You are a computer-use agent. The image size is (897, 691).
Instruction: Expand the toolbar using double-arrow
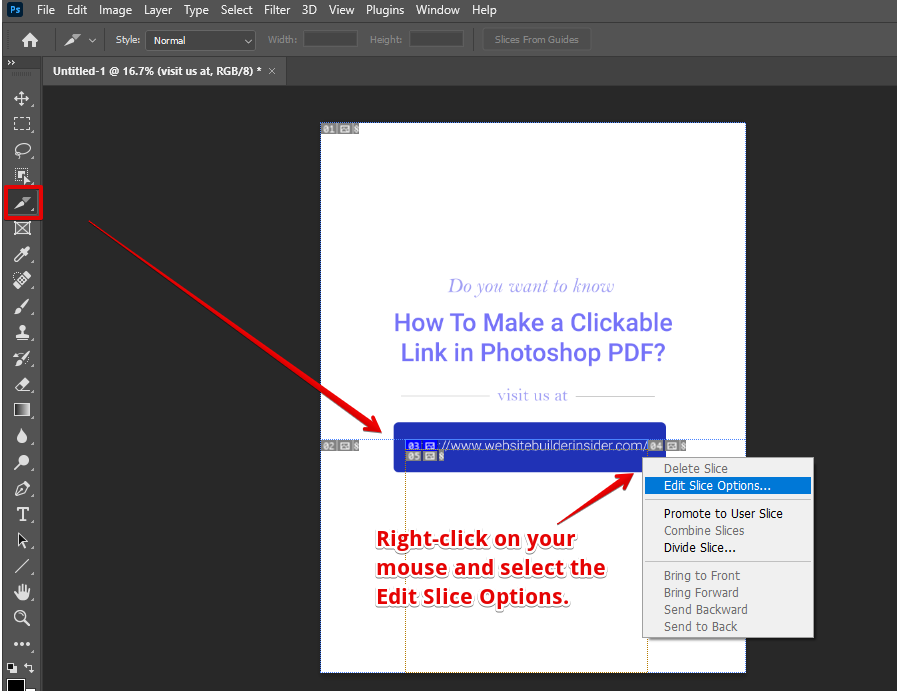[12, 63]
